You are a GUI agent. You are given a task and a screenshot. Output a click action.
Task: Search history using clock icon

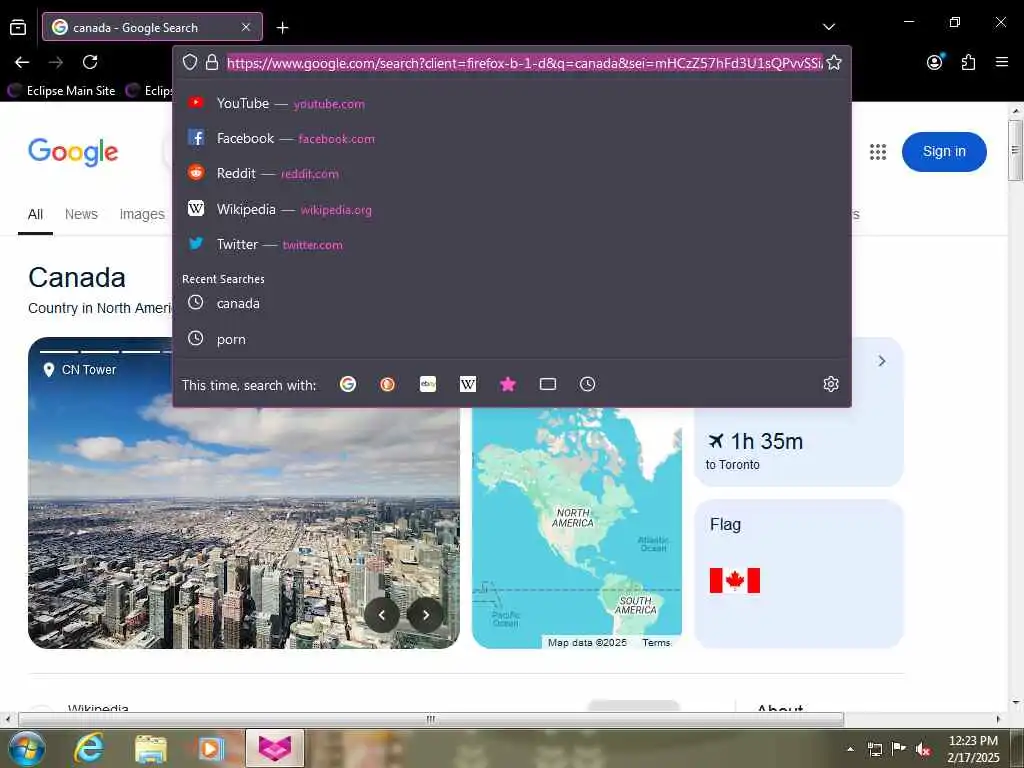tap(587, 384)
